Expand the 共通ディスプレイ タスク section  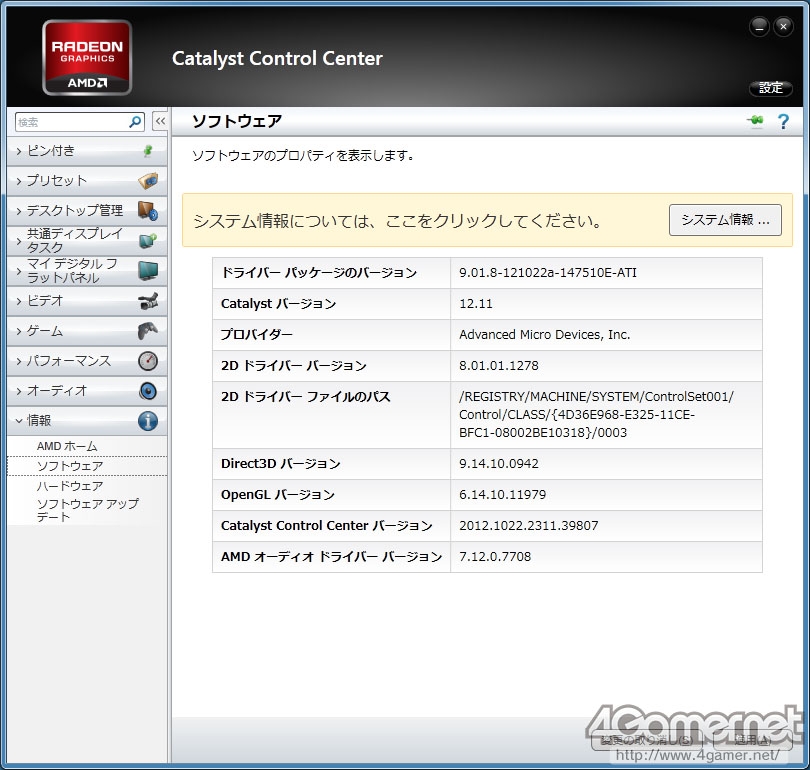pyautogui.click(x=87, y=241)
